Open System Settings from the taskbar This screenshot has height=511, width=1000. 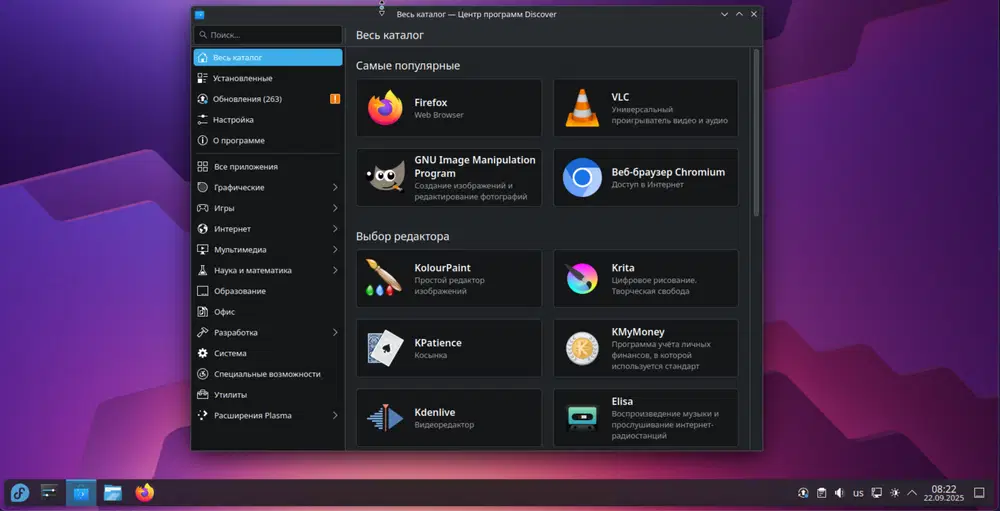point(49,492)
